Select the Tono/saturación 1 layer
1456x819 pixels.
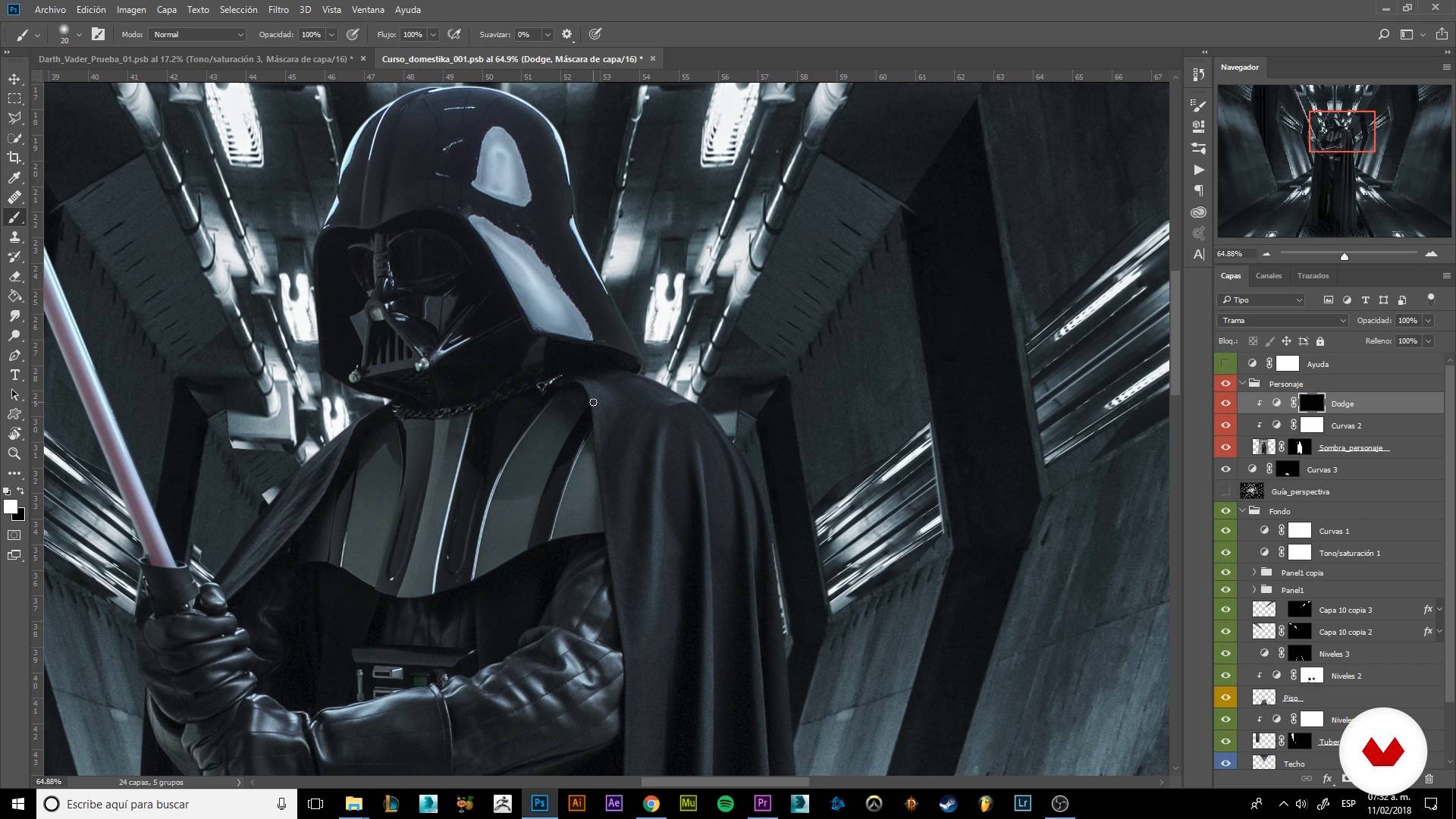[x=1341, y=553]
